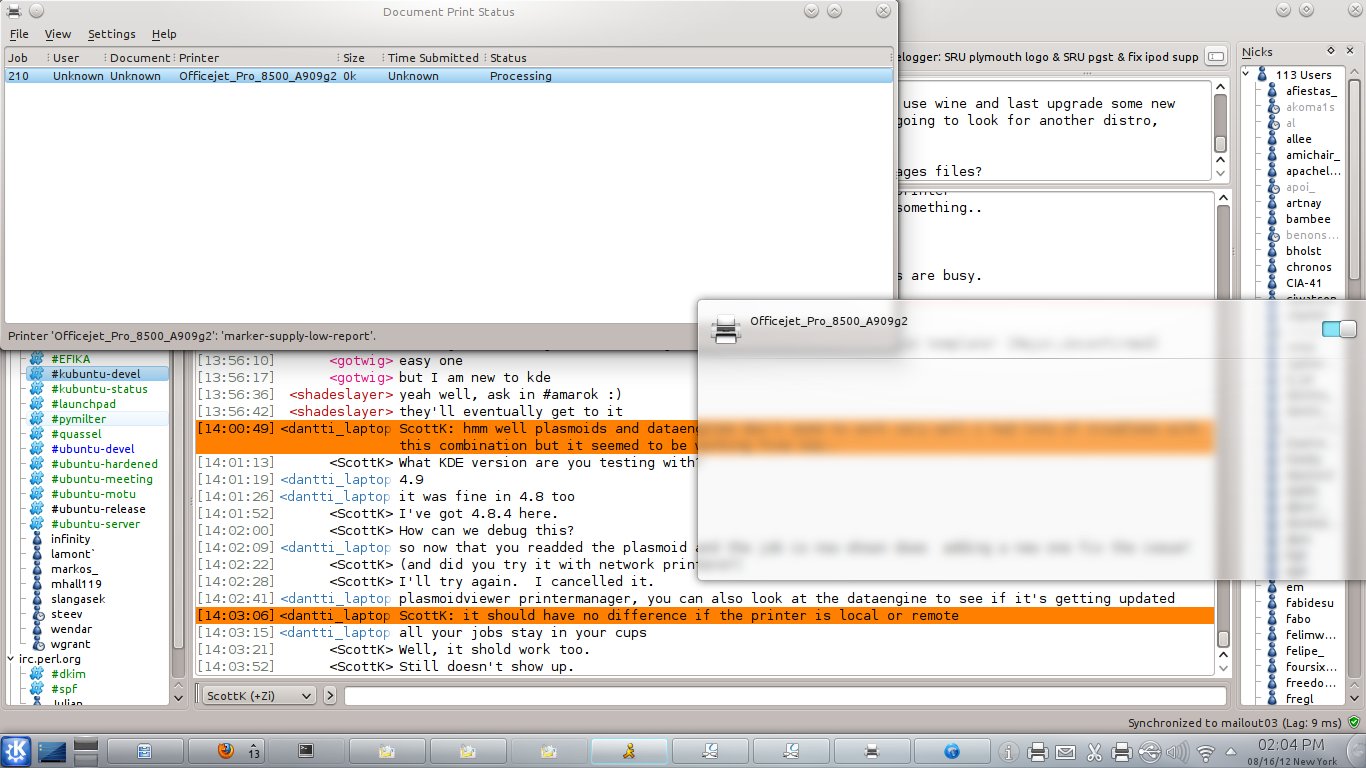Open the #kubuntu-status channel
The height and width of the screenshot is (768, 1366).
(x=99, y=389)
